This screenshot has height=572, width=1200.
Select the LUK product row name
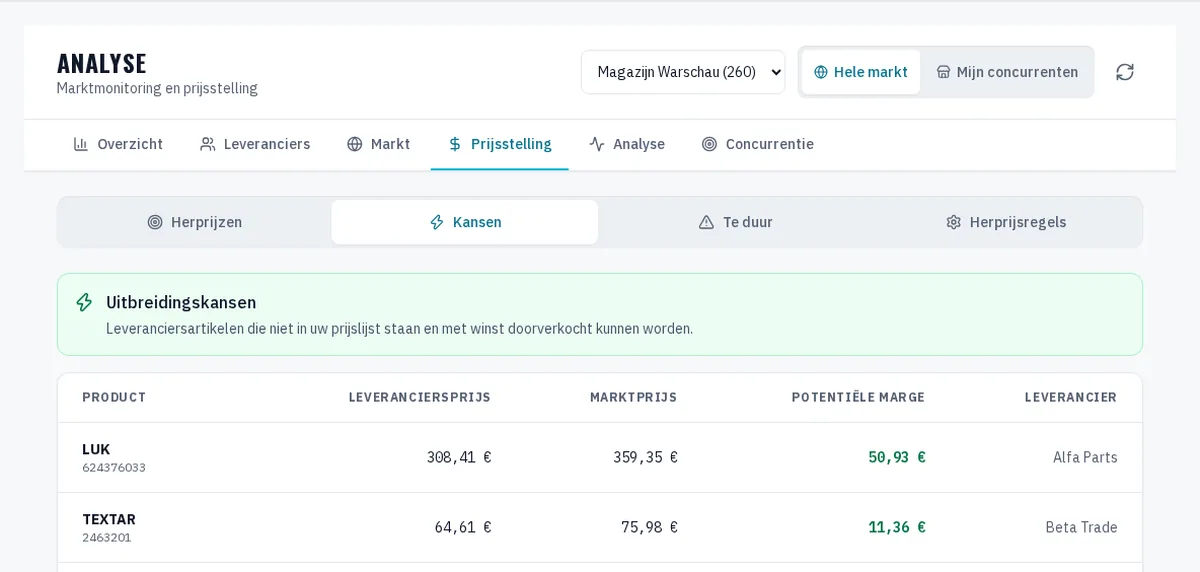(x=96, y=449)
